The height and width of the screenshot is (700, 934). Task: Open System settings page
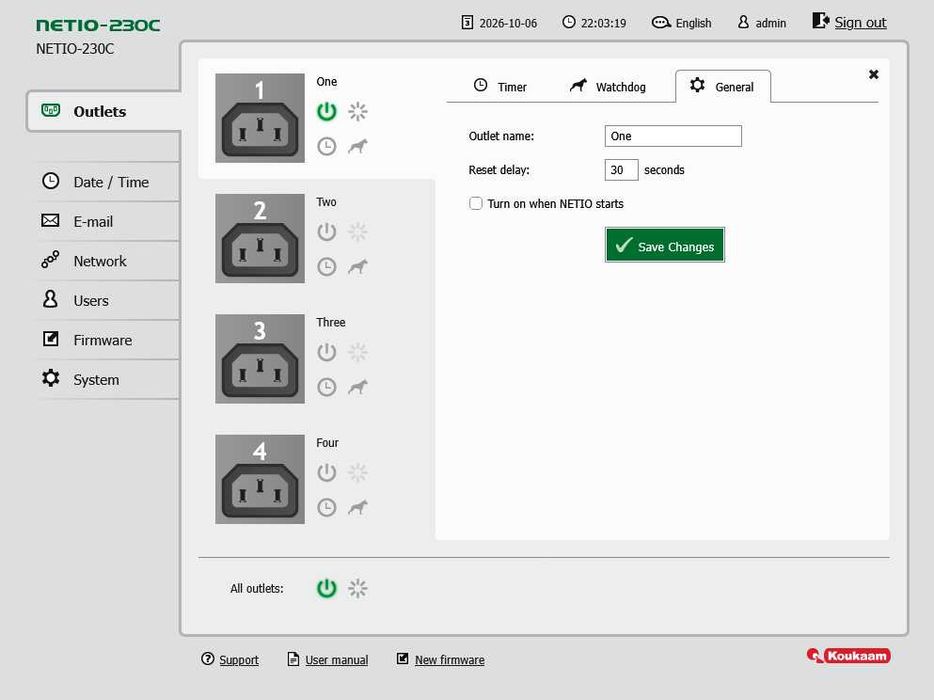[x=108, y=379]
